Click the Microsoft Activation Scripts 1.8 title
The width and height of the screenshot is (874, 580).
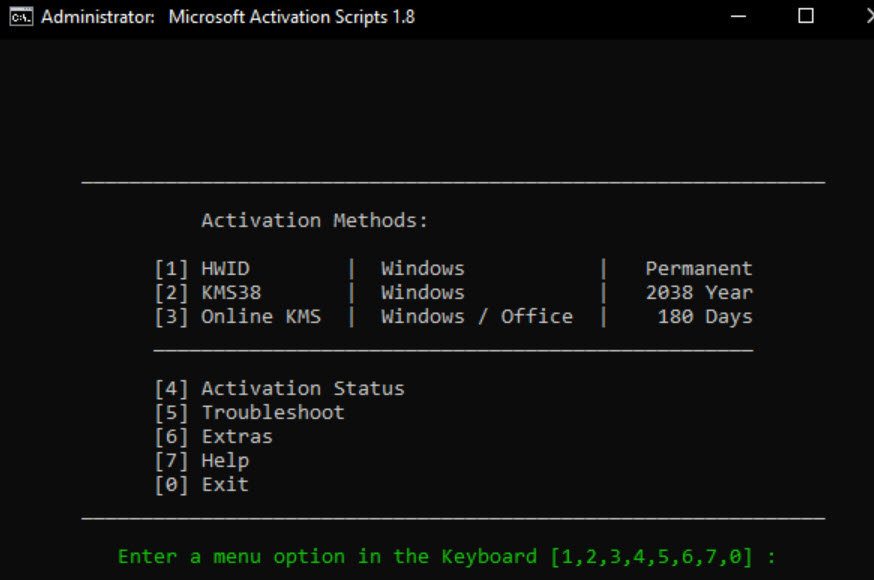point(292,17)
